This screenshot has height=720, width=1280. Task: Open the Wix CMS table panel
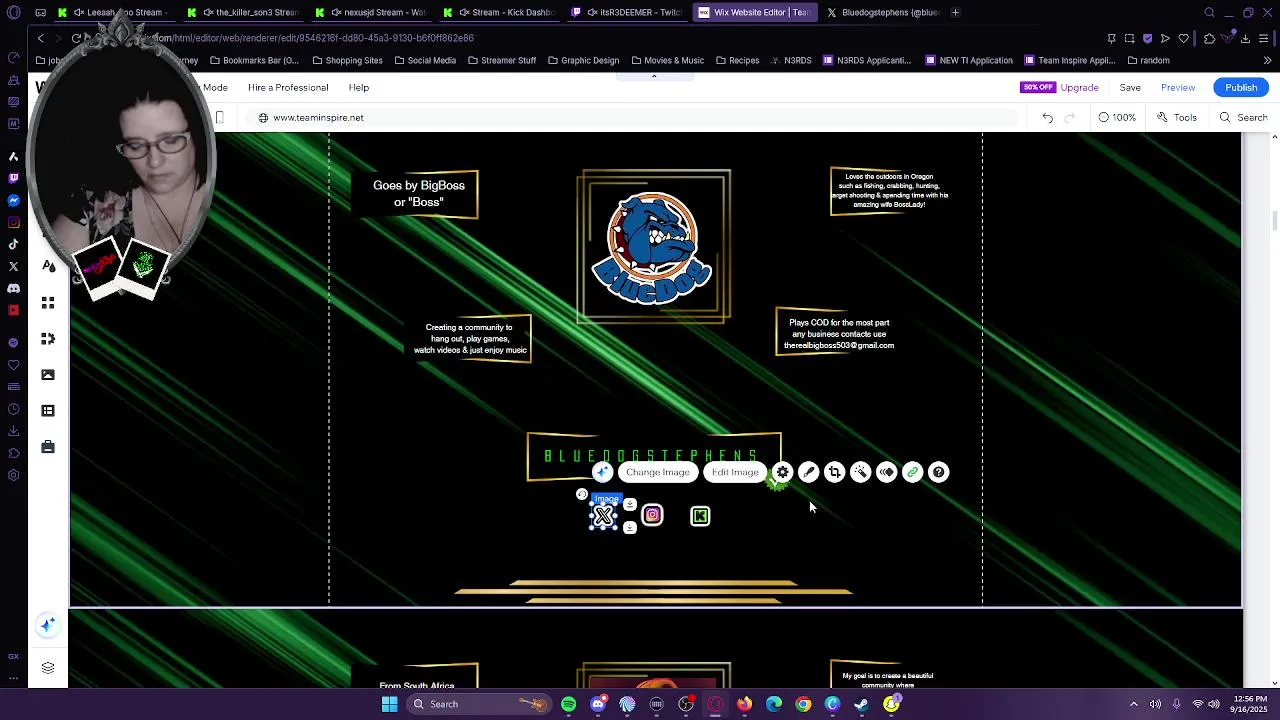pyautogui.click(x=48, y=411)
